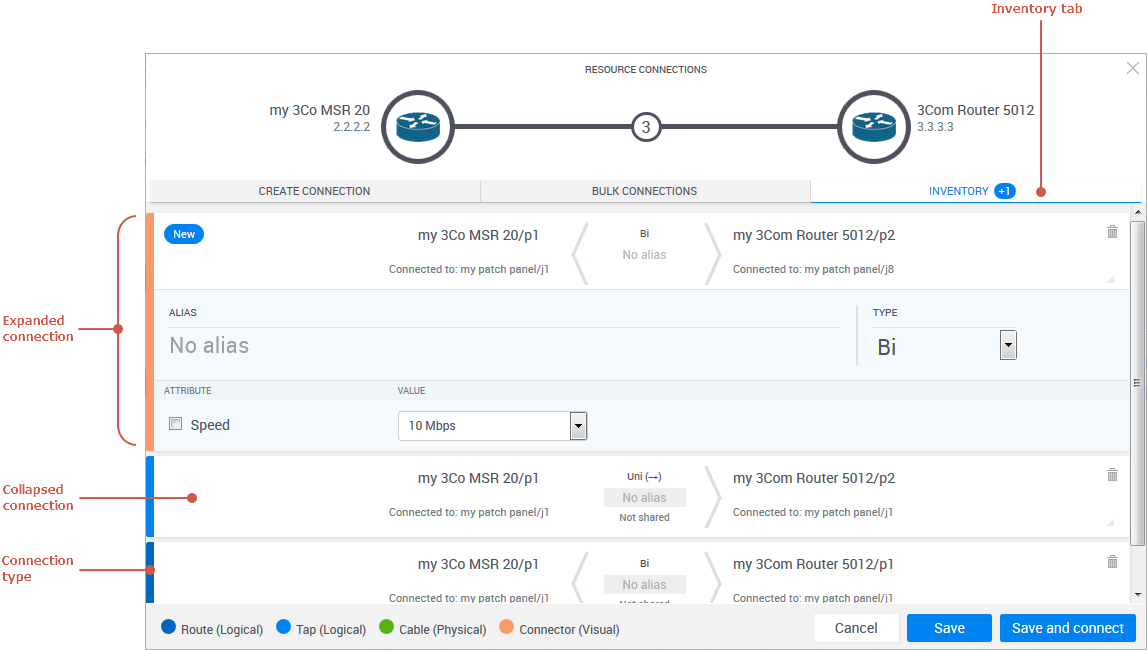Open the Speed value dropdown 10 Mbps
This screenshot has height=650, width=1147.
[577, 426]
